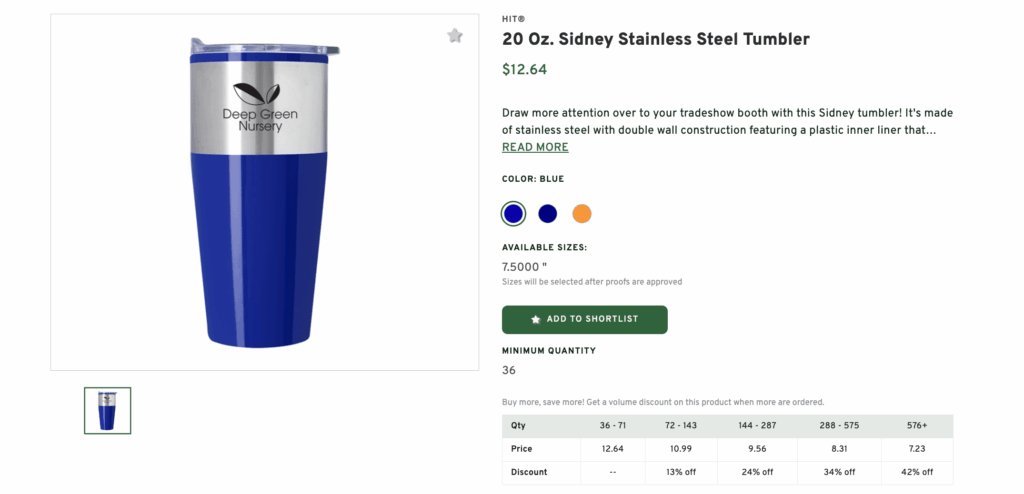Screen dimensions: 1024x494
Task: Click the HIT brand label
Action: [513, 19]
